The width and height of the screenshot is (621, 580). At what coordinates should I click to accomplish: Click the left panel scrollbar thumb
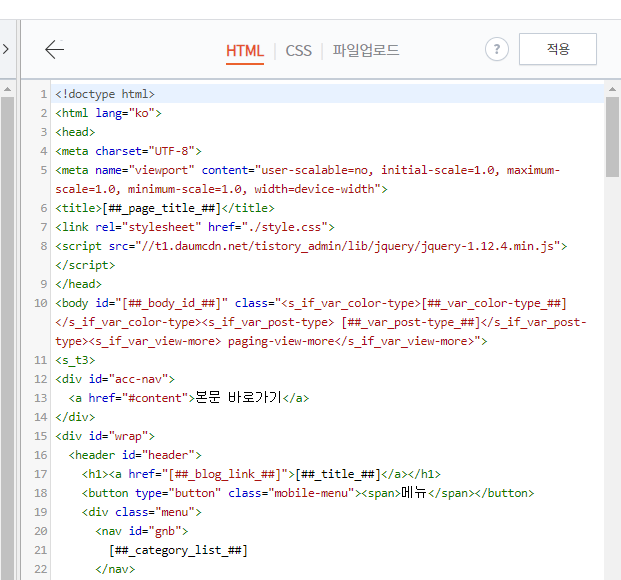(7, 339)
